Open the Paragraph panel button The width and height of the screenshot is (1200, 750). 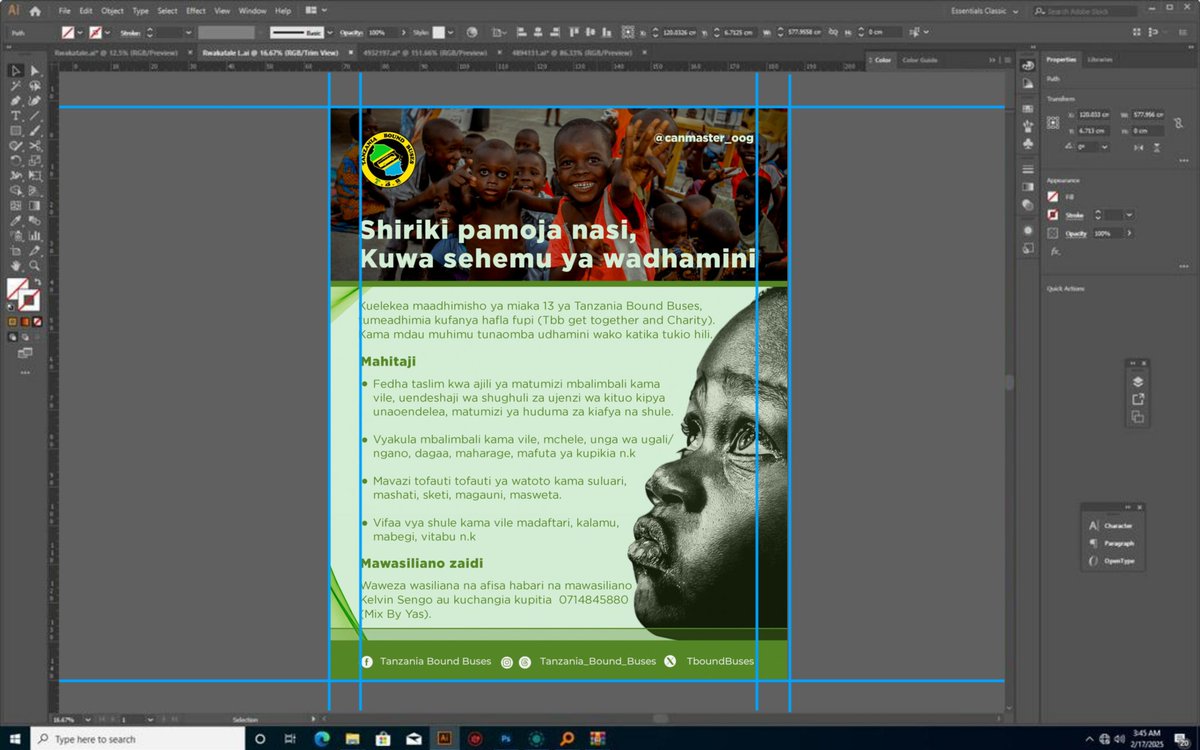pos(1112,543)
